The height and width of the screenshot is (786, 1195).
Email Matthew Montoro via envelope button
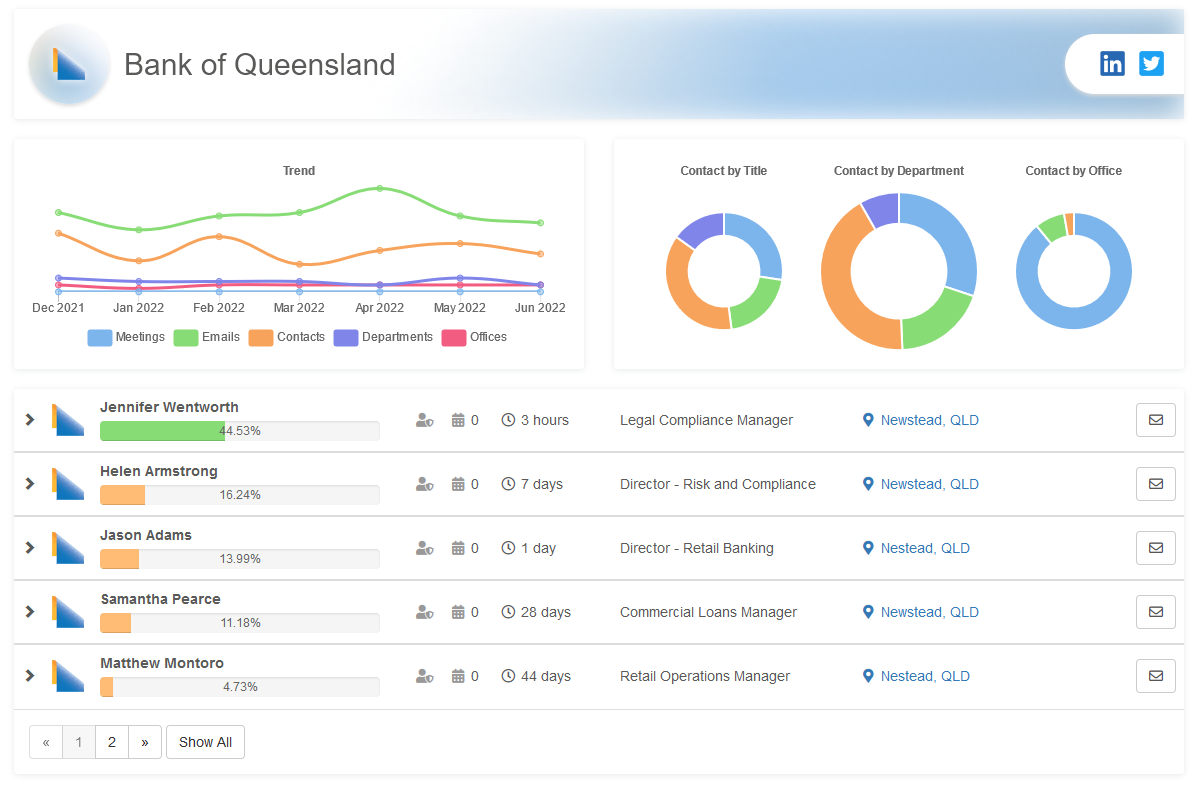point(1155,676)
